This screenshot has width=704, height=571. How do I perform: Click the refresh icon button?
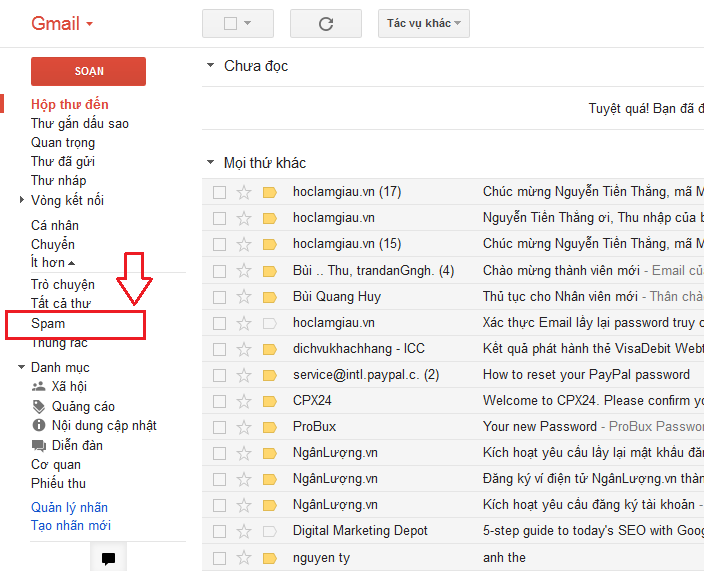click(x=326, y=24)
